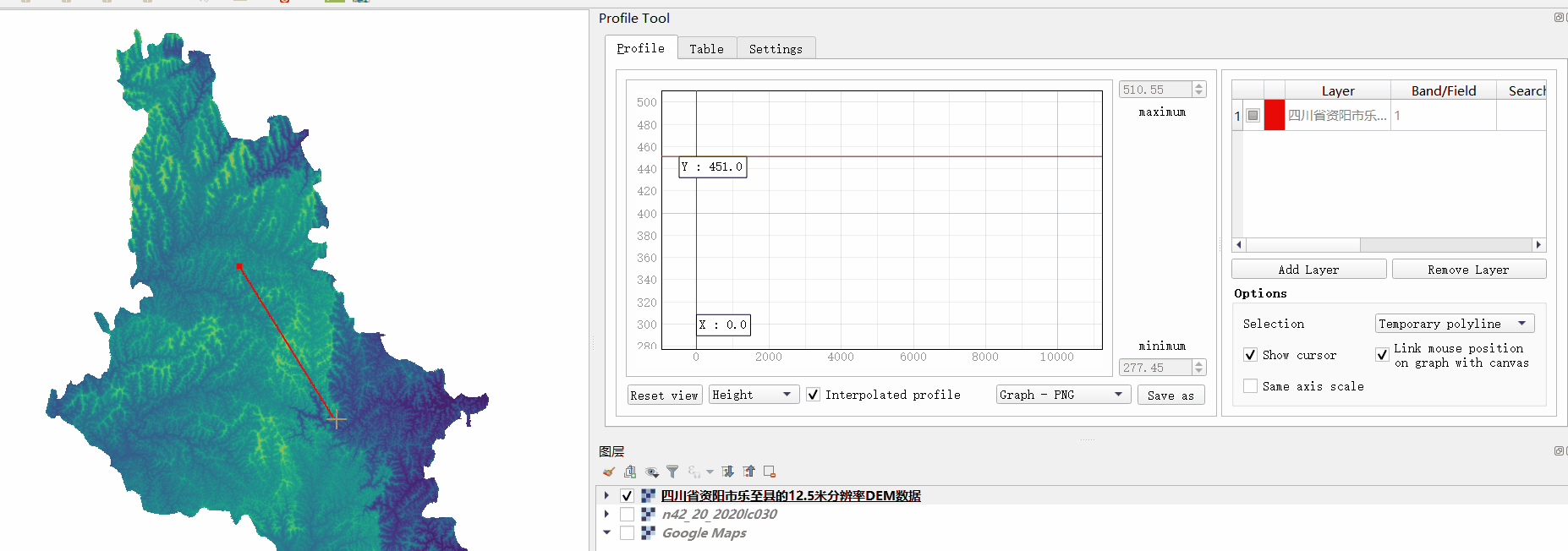Select the DEM数据 layer name in layers tree
1568x551 pixels.
pyautogui.click(x=791, y=495)
